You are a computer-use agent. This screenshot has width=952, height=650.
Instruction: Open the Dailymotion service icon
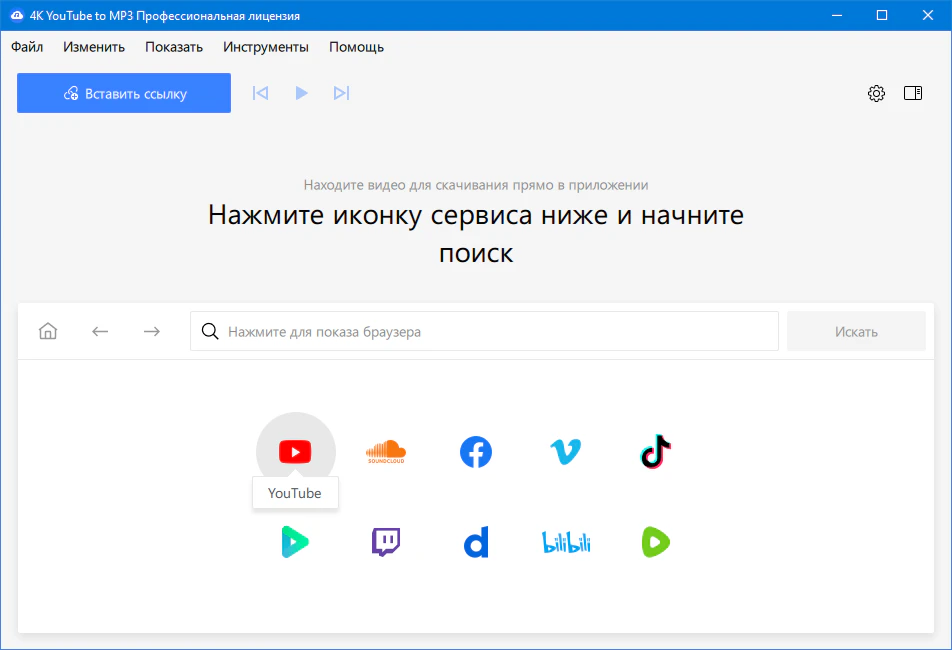tap(476, 542)
